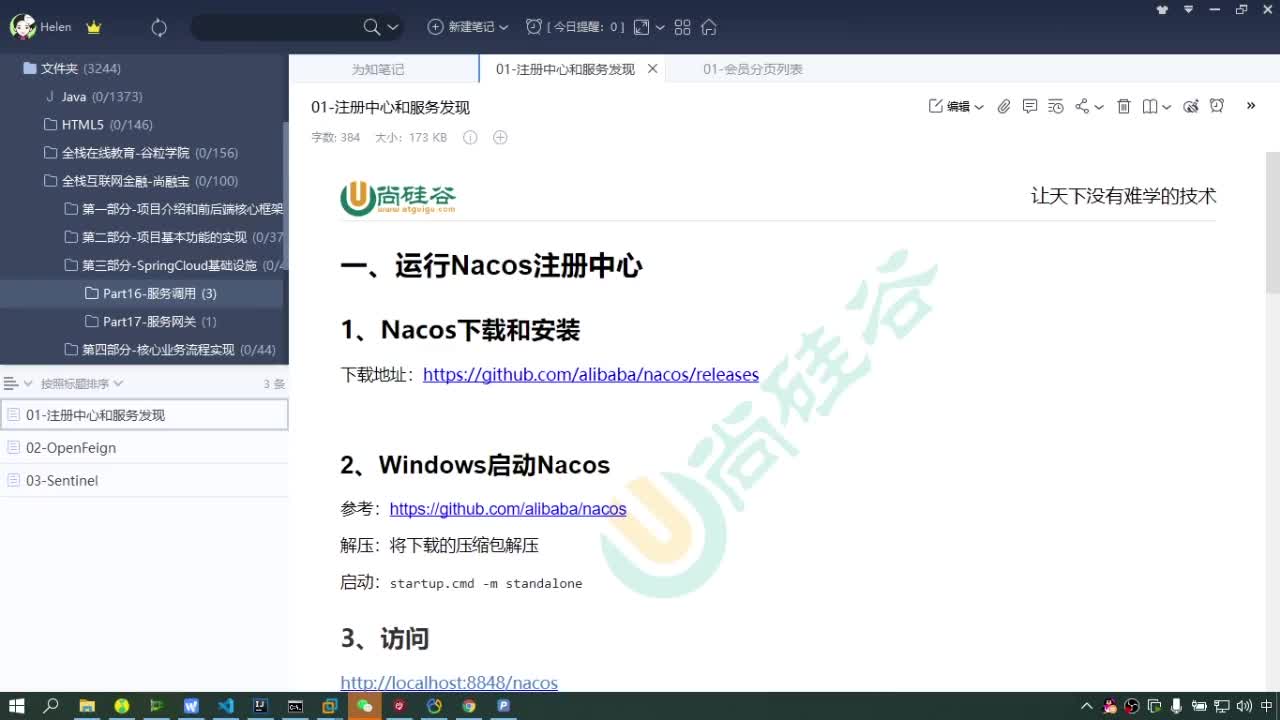Open the 今日提醒 reminders
The height and width of the screenshot is (720, 1280).
point(575,27)
